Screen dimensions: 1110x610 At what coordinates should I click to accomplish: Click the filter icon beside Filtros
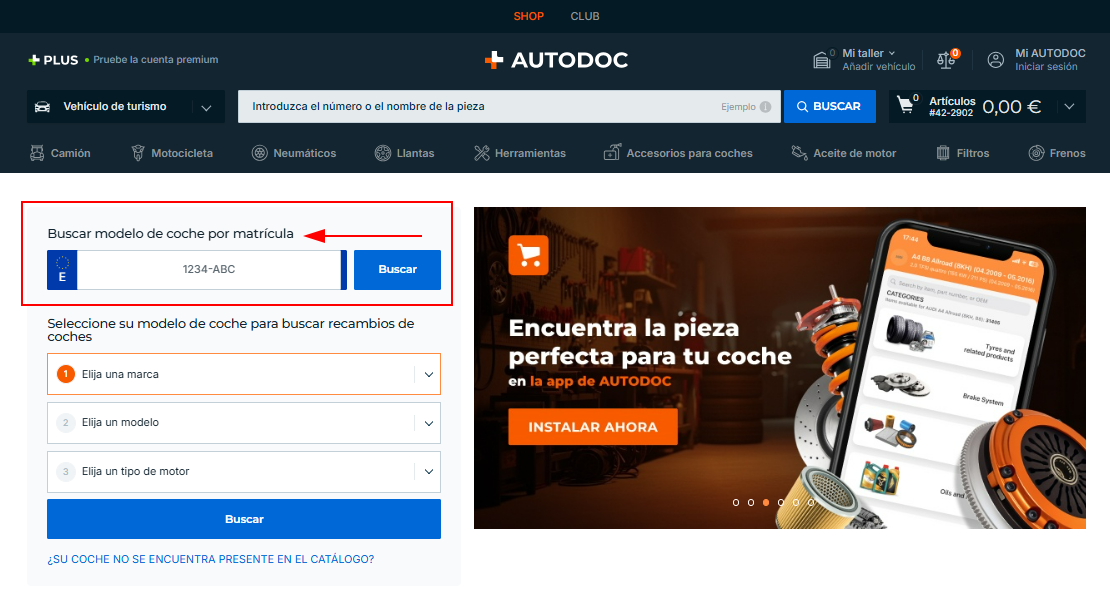[943, 153]
